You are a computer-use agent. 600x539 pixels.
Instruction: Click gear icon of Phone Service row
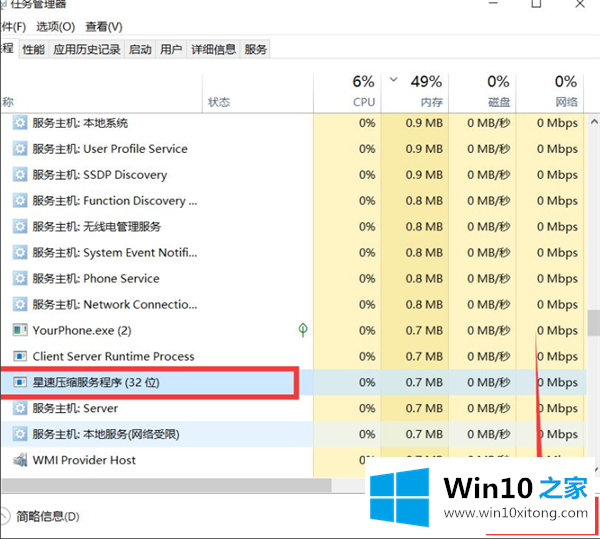click(x=19, y=279)
